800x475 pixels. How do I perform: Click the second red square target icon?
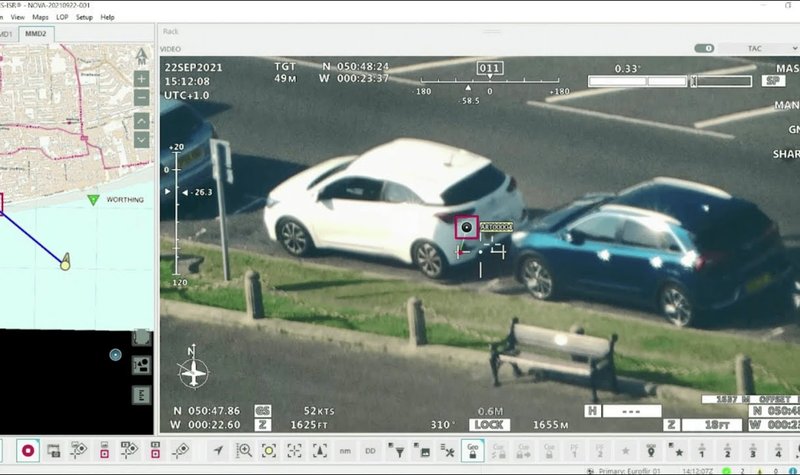(155, 450)
